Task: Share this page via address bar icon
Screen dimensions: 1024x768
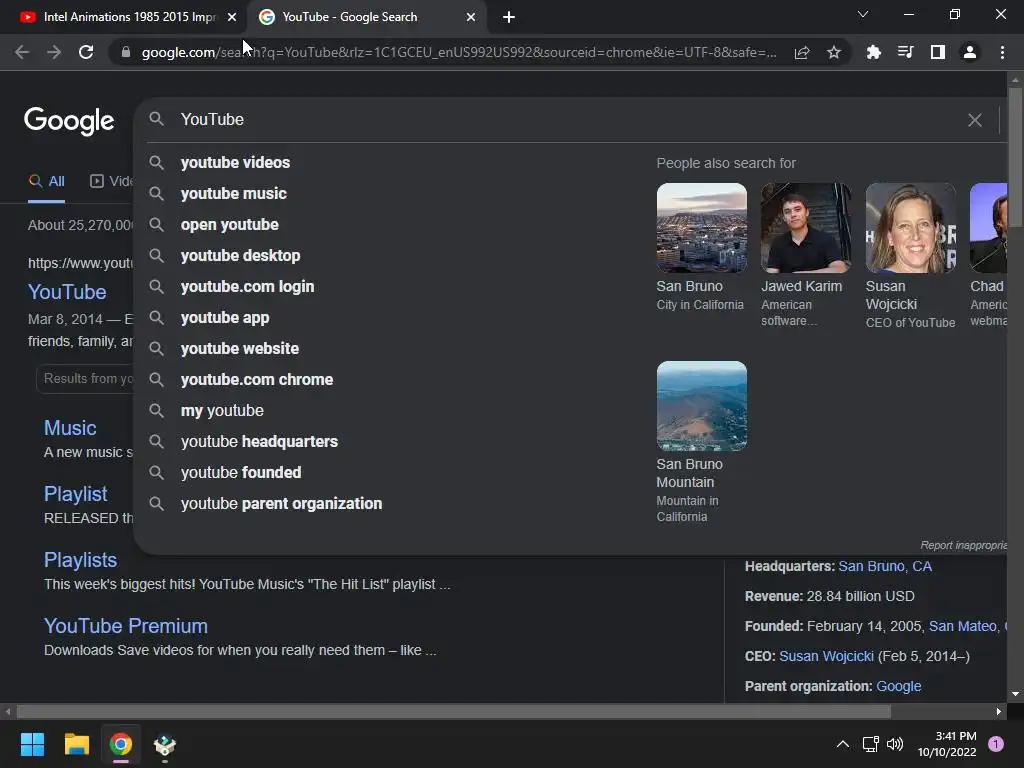Action: (802, 52)
